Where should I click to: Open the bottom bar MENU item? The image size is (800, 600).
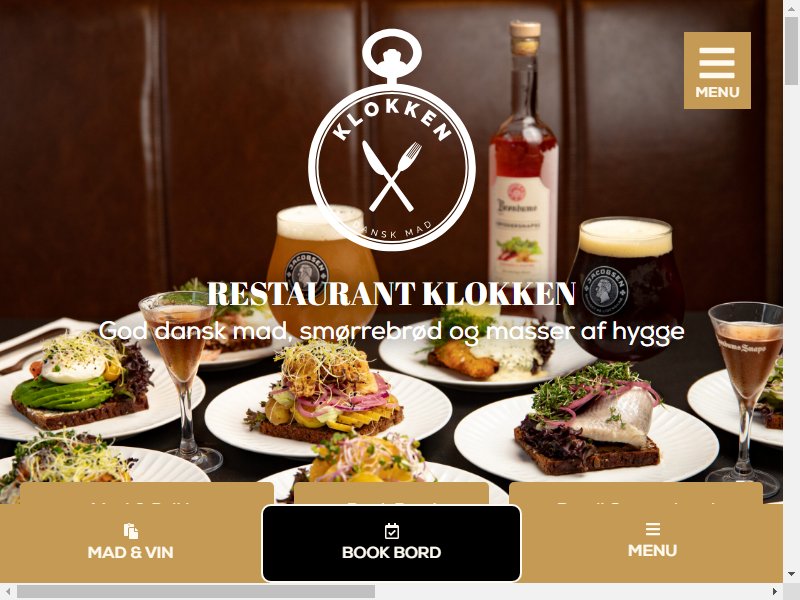click(x=653, y=543)
